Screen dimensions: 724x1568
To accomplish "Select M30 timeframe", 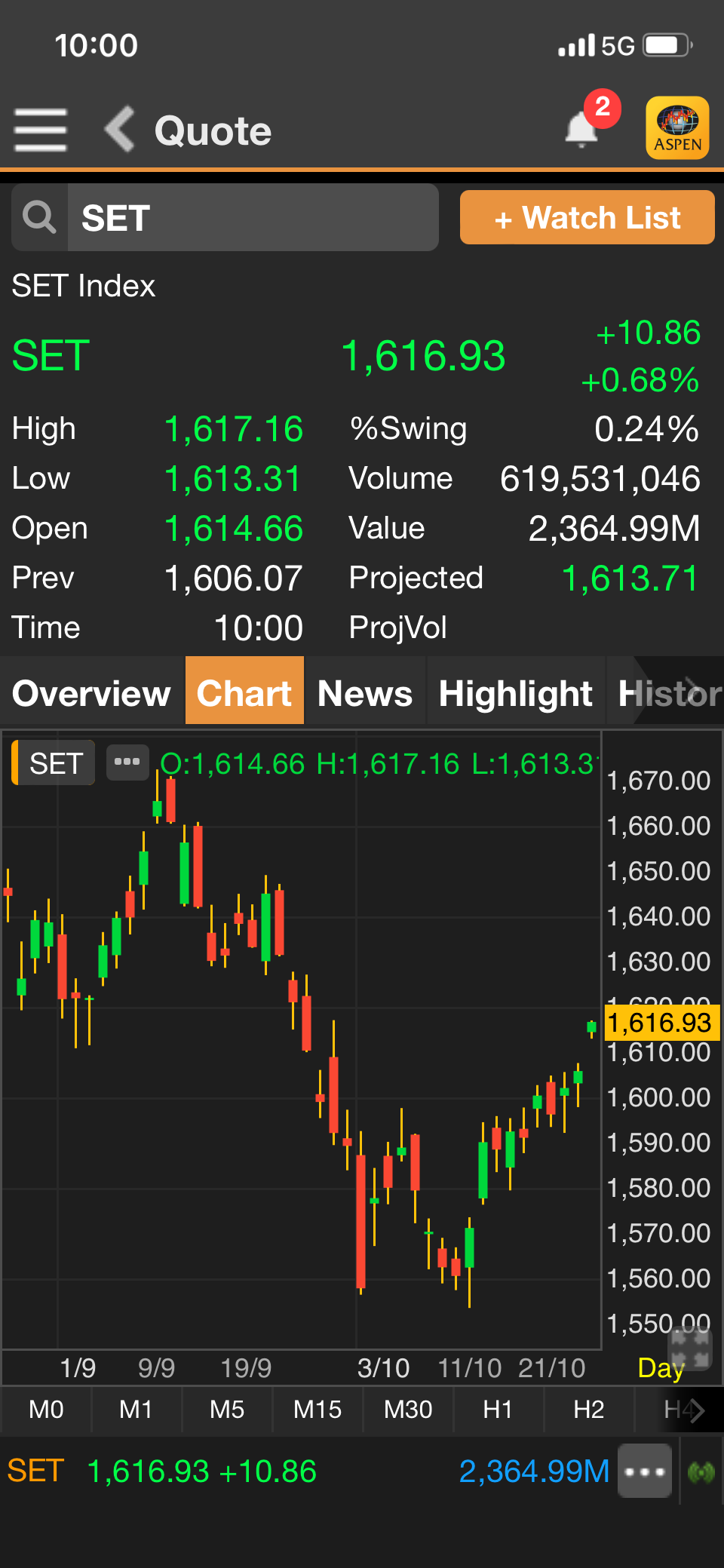I will click(408, 1410).
